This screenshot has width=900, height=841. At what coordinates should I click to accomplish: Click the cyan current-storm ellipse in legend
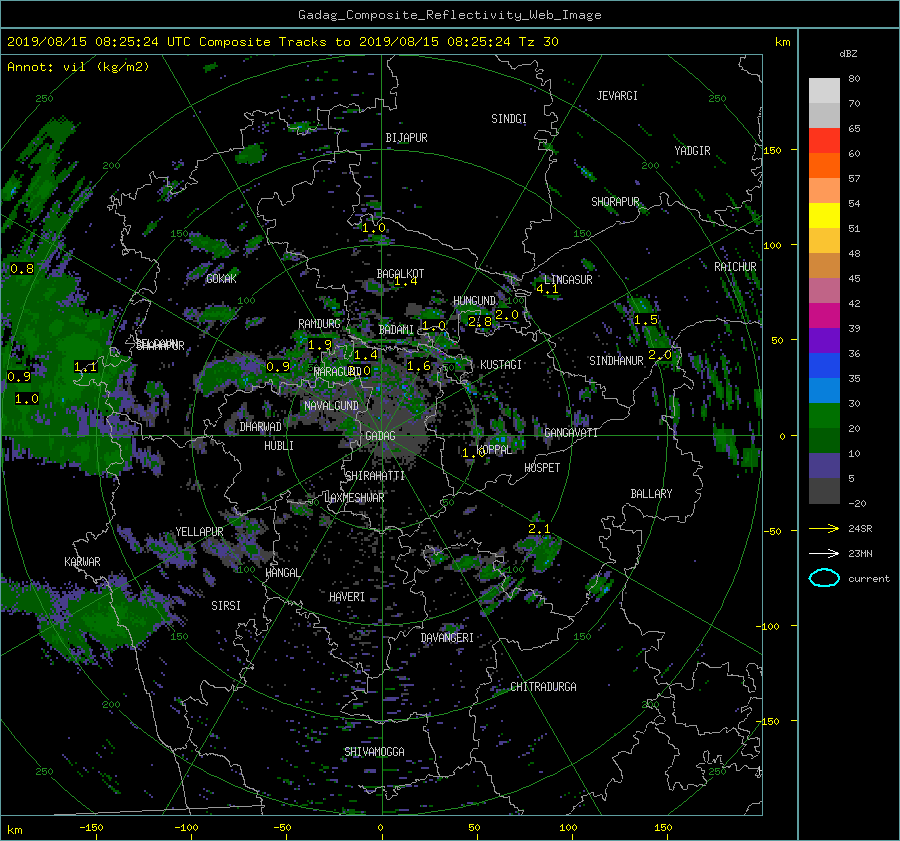(x=824, y=578)
